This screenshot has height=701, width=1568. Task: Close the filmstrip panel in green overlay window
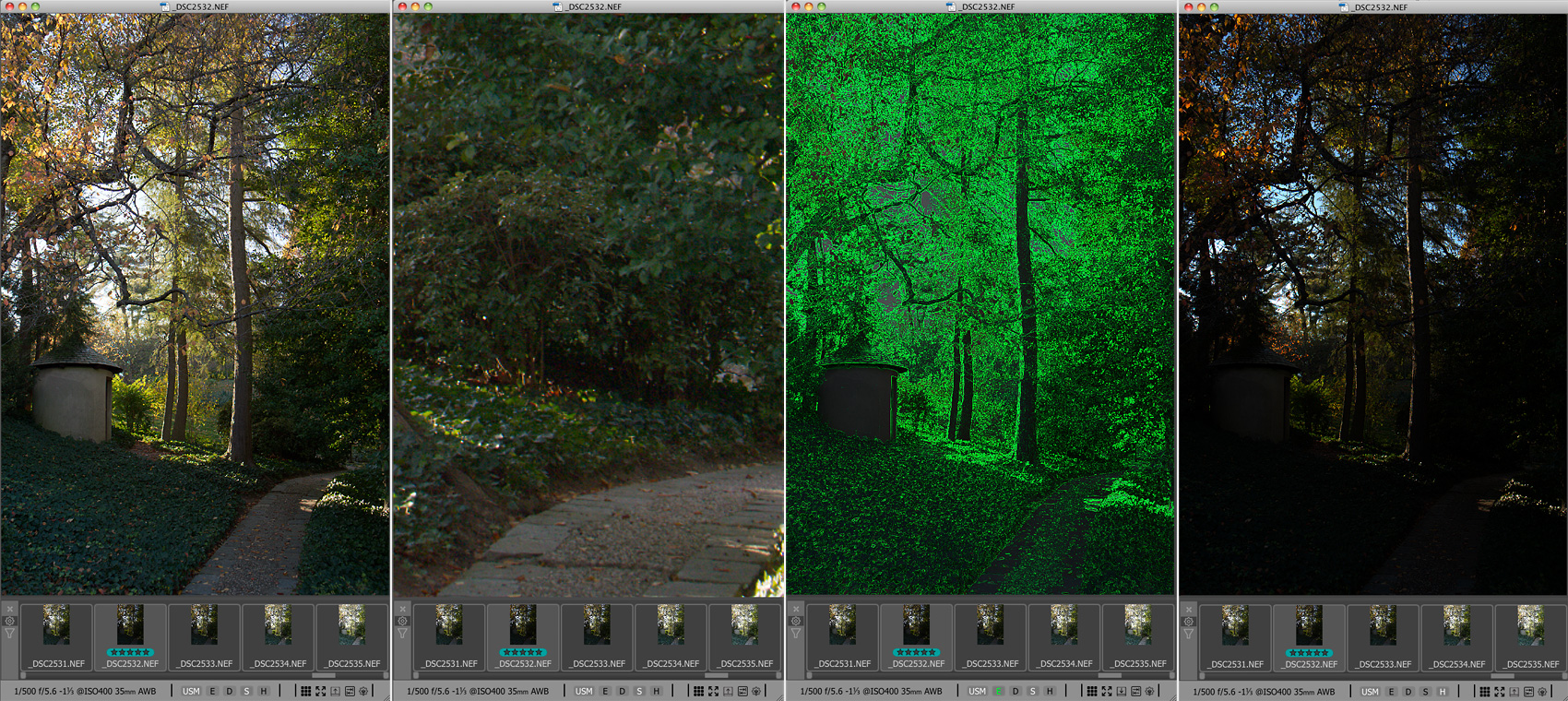796,609
